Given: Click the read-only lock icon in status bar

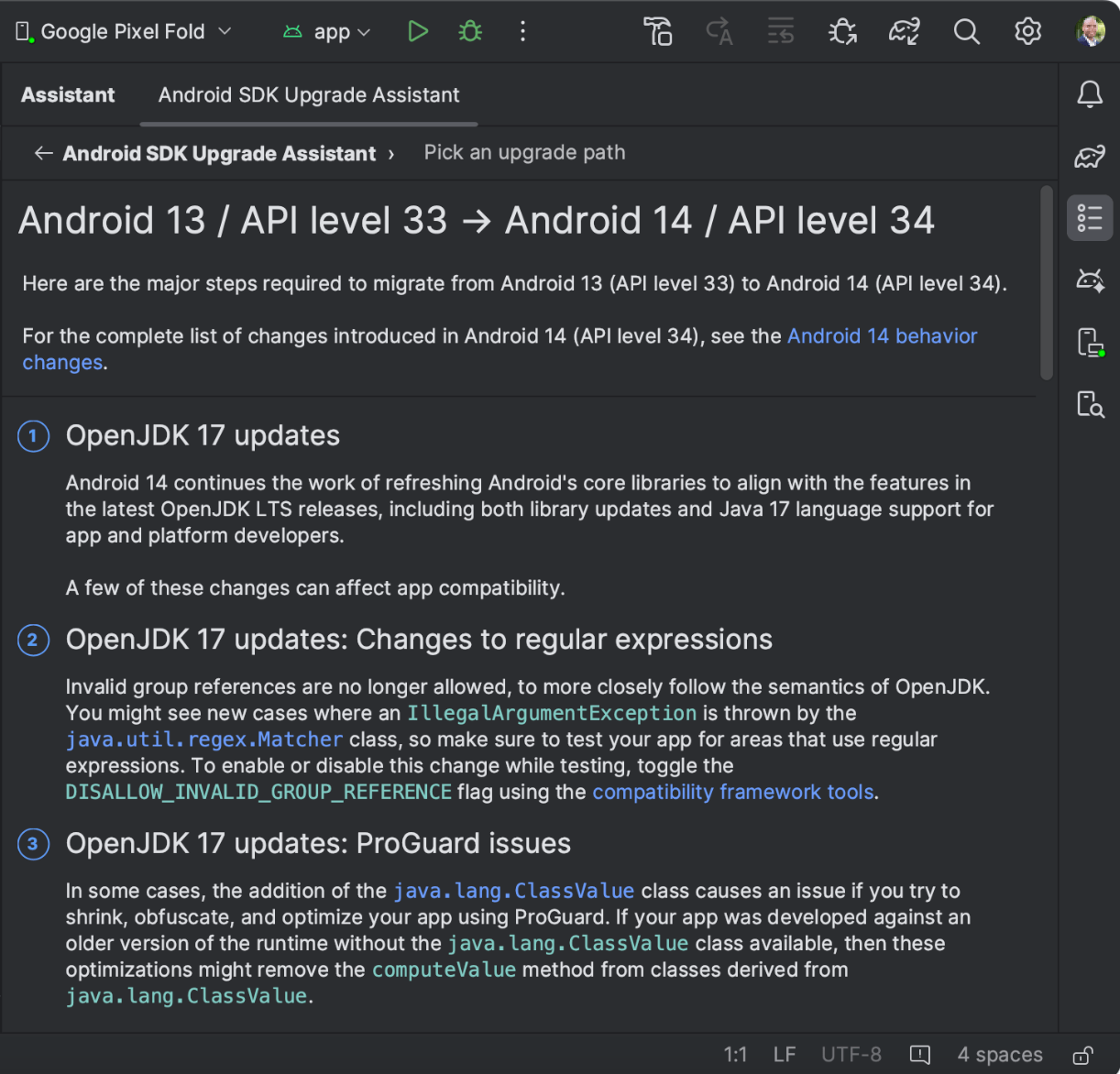Looking at the screenshot, I should (x=1082, y=1055).
